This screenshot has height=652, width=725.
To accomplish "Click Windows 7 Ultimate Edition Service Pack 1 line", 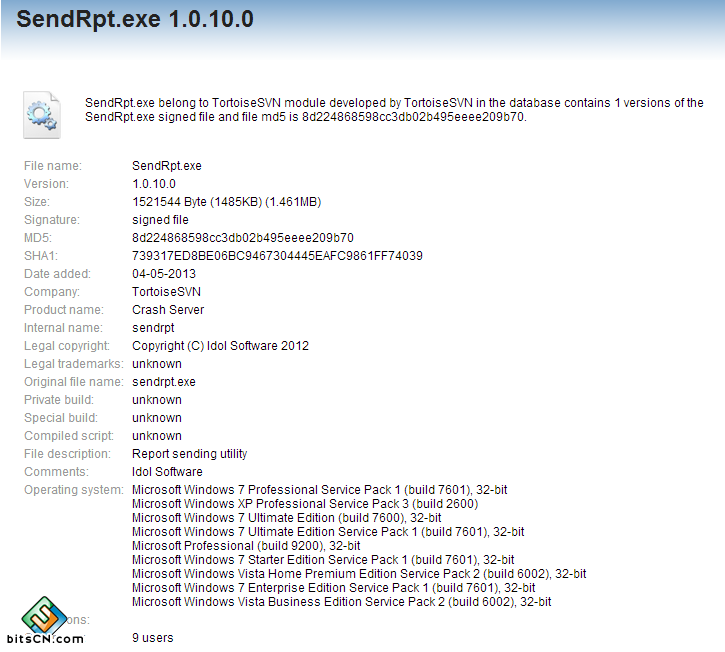I will [328, 532].
